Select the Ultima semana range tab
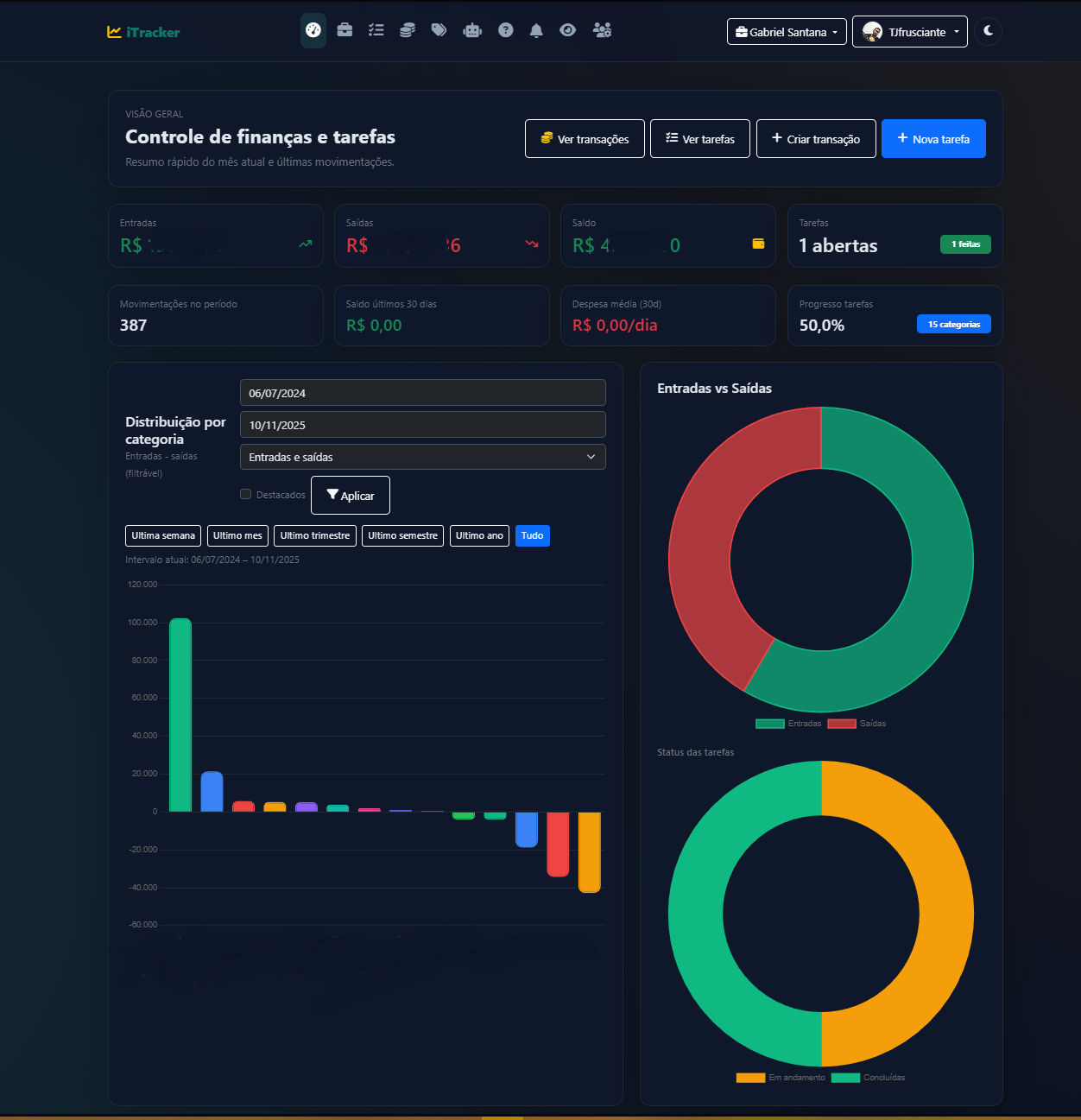The width and height of the screenshot is (1081, 1120). click(x=162, y=535)
